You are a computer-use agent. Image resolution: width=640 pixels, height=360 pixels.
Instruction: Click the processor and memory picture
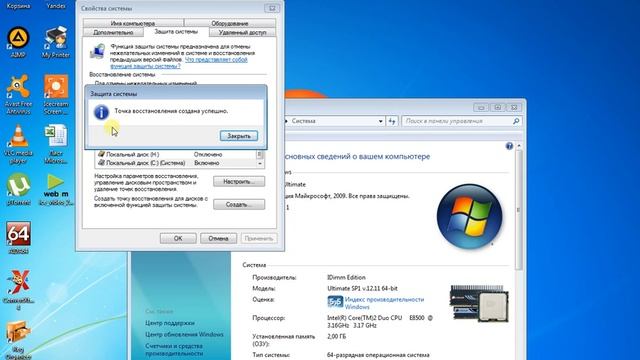479,304
